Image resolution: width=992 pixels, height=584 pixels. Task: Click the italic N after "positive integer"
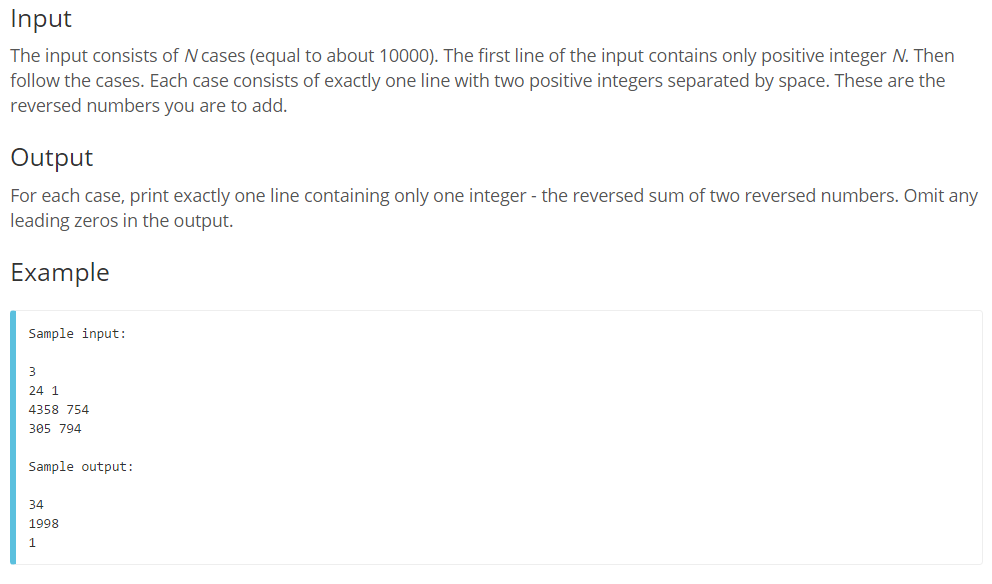point(894,56)
